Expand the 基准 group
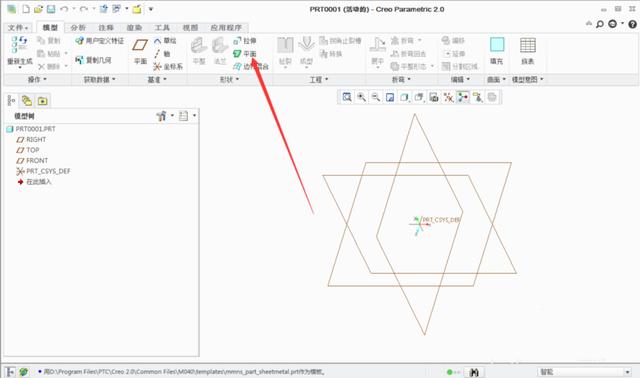 [157, 80]
